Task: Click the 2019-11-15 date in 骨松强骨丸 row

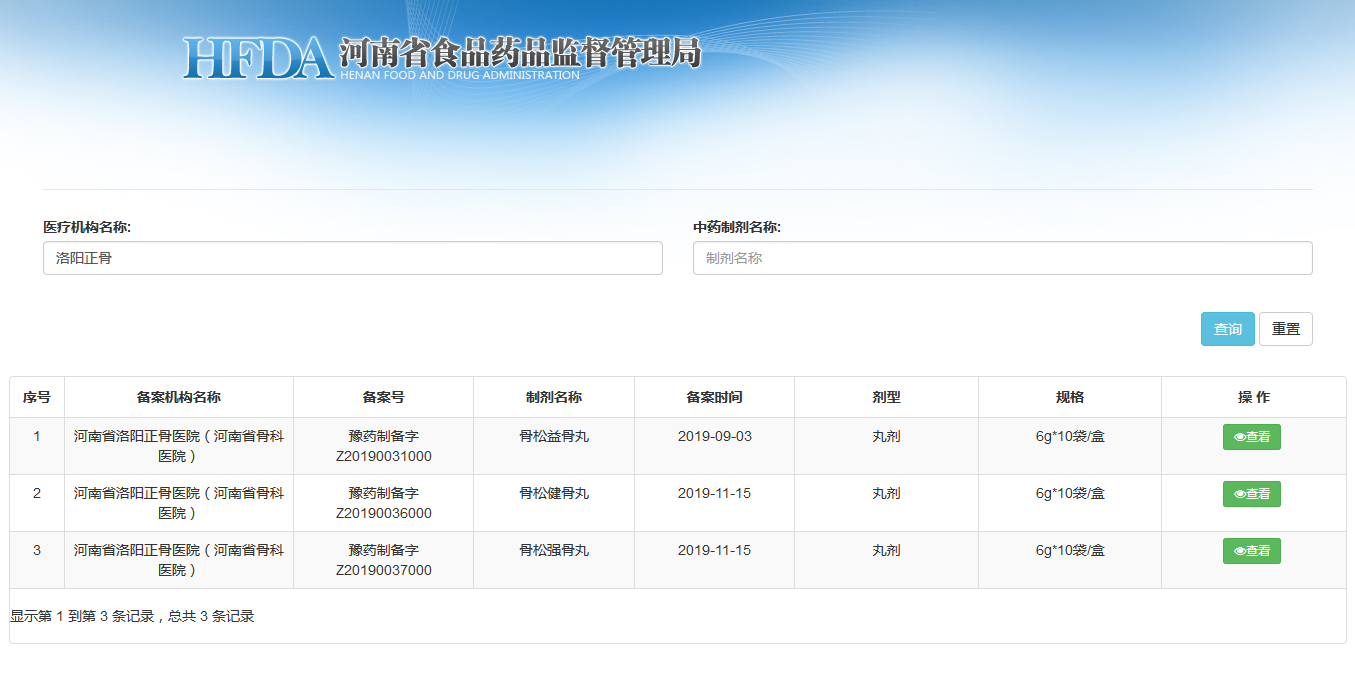Action: pos(714,550)
